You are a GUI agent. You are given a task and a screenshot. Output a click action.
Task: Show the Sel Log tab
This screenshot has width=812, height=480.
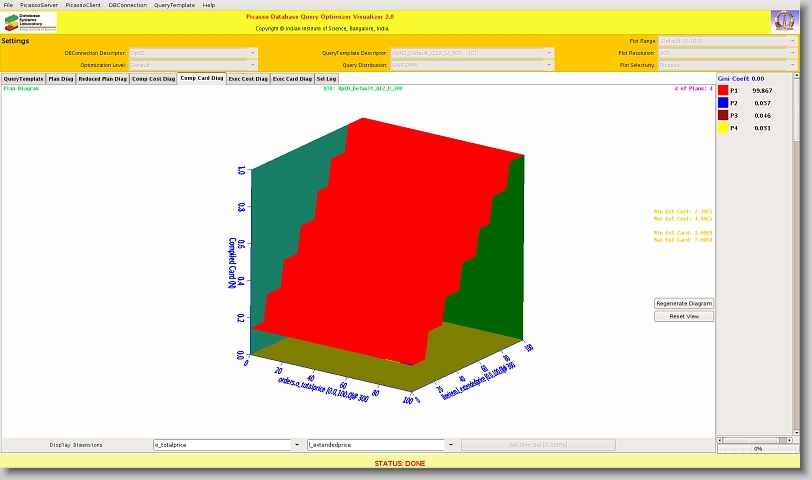[x=326, y=78]
